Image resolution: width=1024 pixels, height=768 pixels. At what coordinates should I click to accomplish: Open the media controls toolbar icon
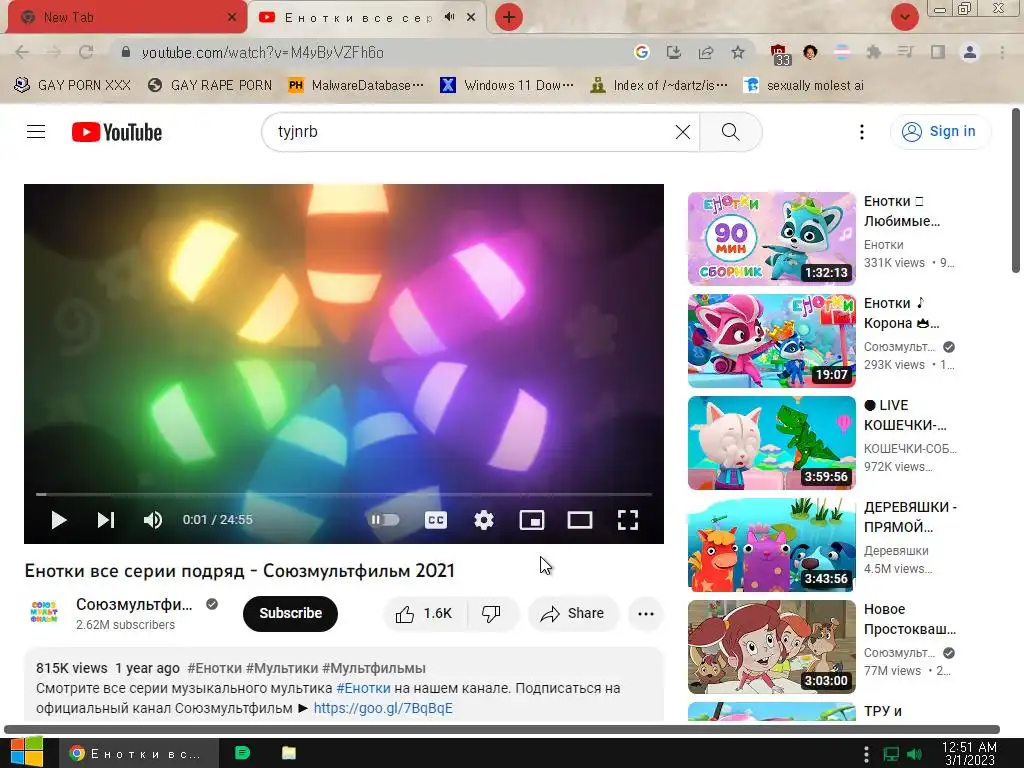[x=905, y=52]
